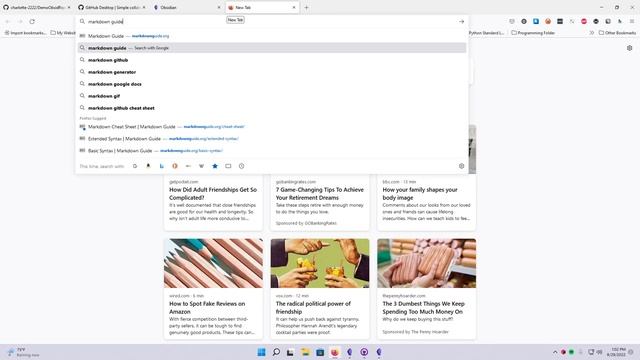Search this time with Google icon

coord(135,166)
